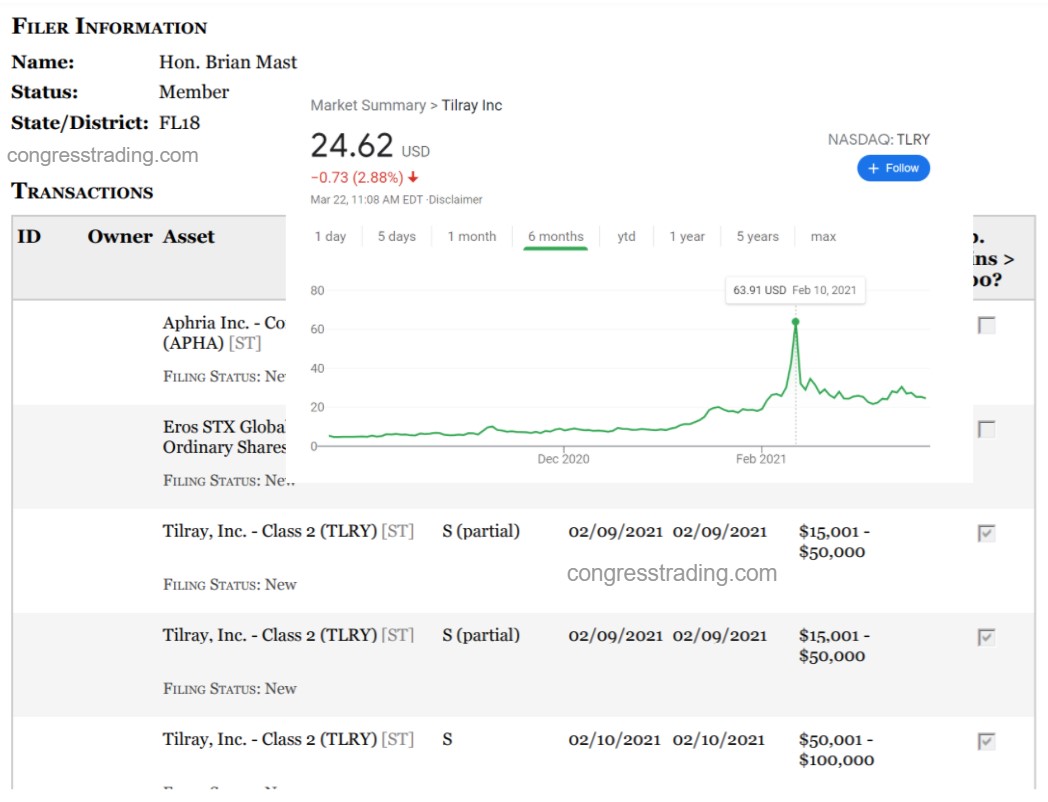Screen dimensions: 1048x802
Task: Click the S transaction type for 02/10/2021
Action: (x=447, y=739)
